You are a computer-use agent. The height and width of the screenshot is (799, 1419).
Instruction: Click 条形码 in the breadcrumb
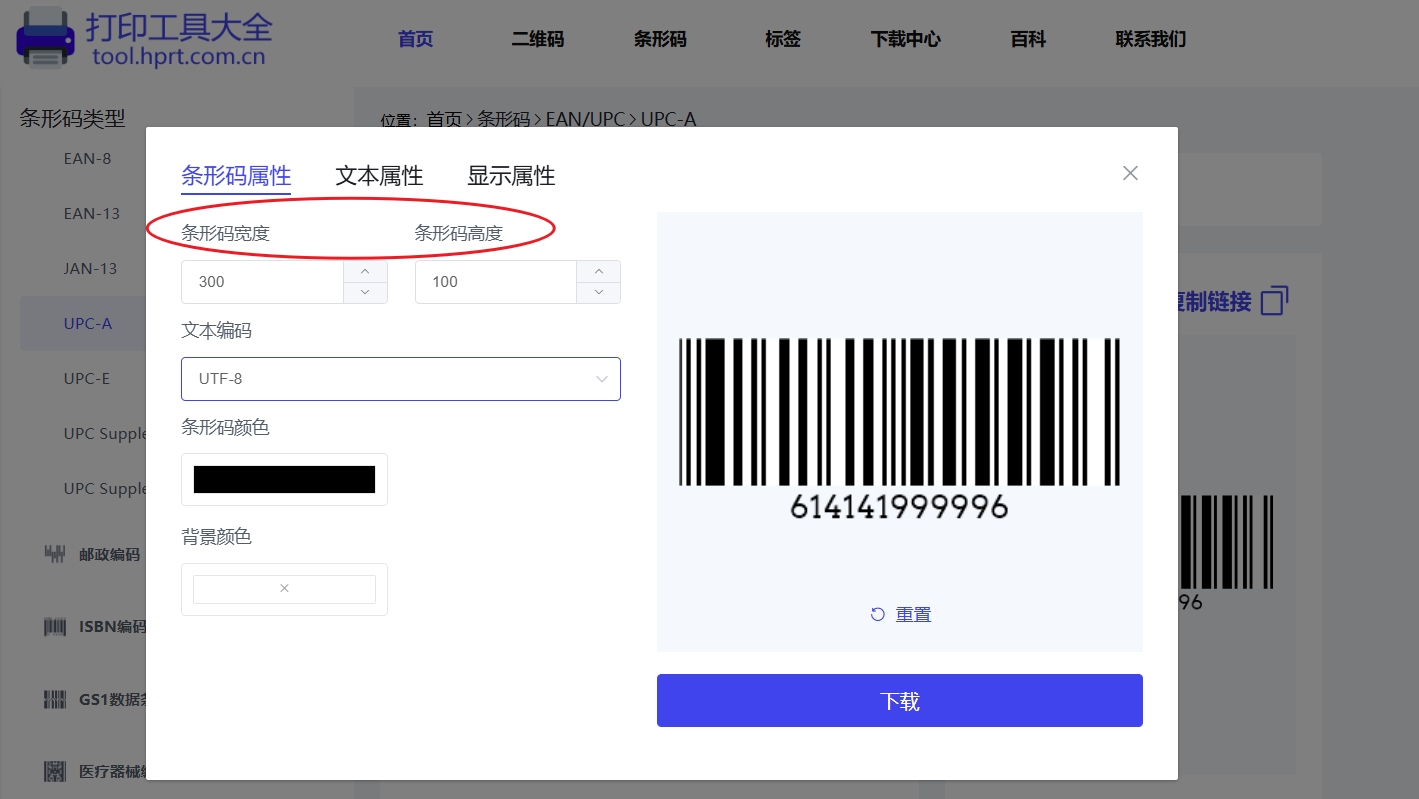pyautogui.click(x=503, y=120)
